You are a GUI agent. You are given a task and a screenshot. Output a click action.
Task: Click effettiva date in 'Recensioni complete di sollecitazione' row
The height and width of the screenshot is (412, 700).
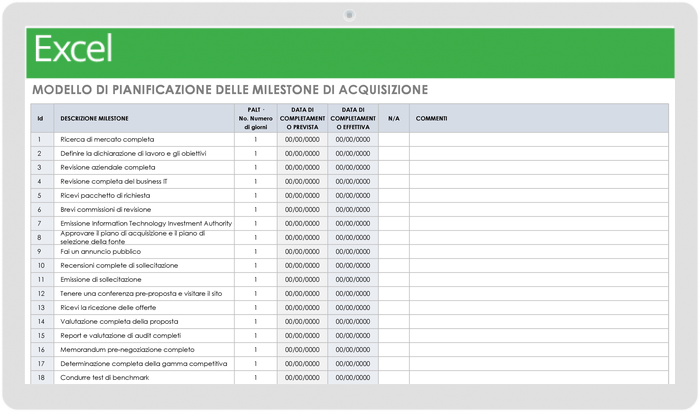click(x=353, y=265)
